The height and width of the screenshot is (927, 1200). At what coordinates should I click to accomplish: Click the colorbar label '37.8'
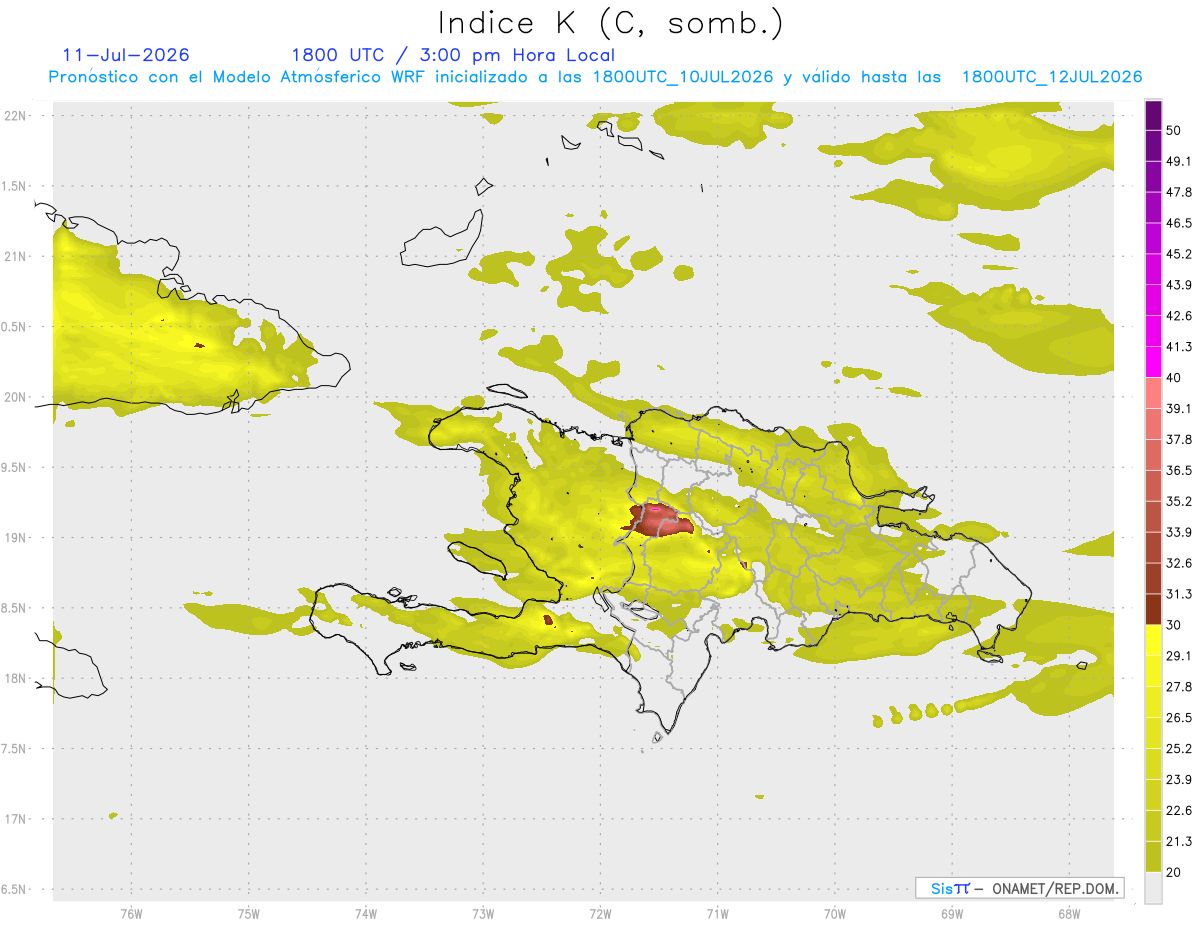tap(1179, 439)
